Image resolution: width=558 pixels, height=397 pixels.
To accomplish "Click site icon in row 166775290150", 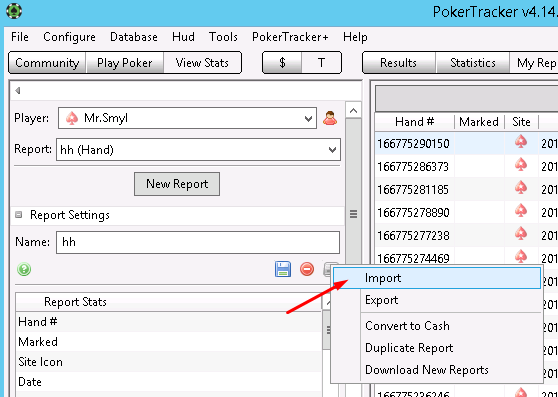I will point(521,143).
